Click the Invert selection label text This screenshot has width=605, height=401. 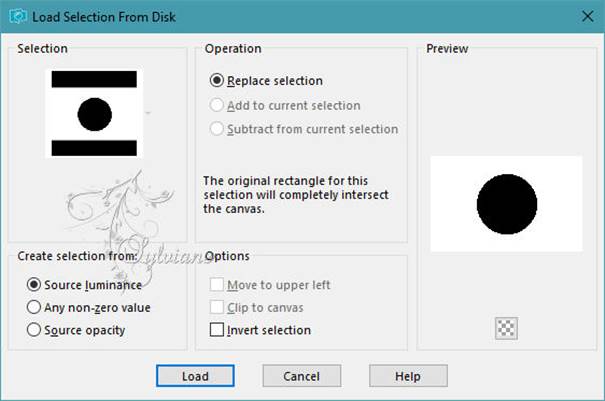pos(269,330)
